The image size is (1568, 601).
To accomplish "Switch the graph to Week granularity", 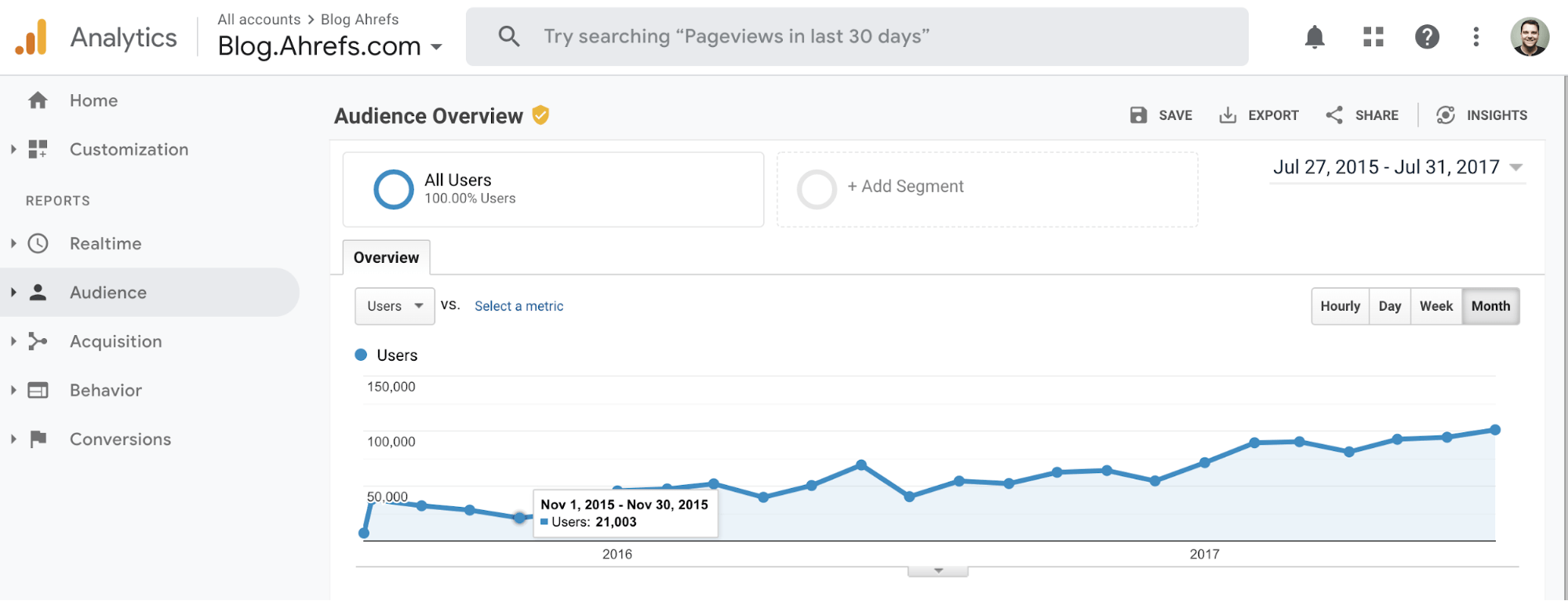I will coord(1435,306).
